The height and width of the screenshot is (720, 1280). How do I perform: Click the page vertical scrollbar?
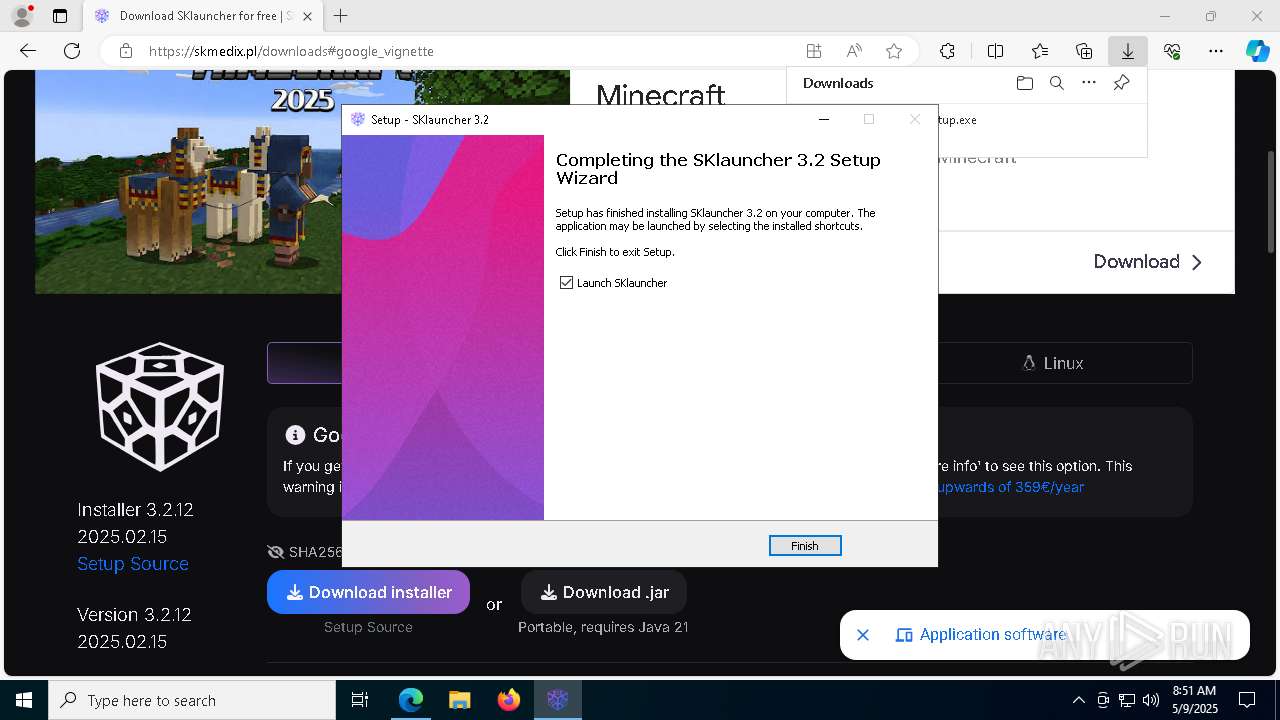(1271, 200)
